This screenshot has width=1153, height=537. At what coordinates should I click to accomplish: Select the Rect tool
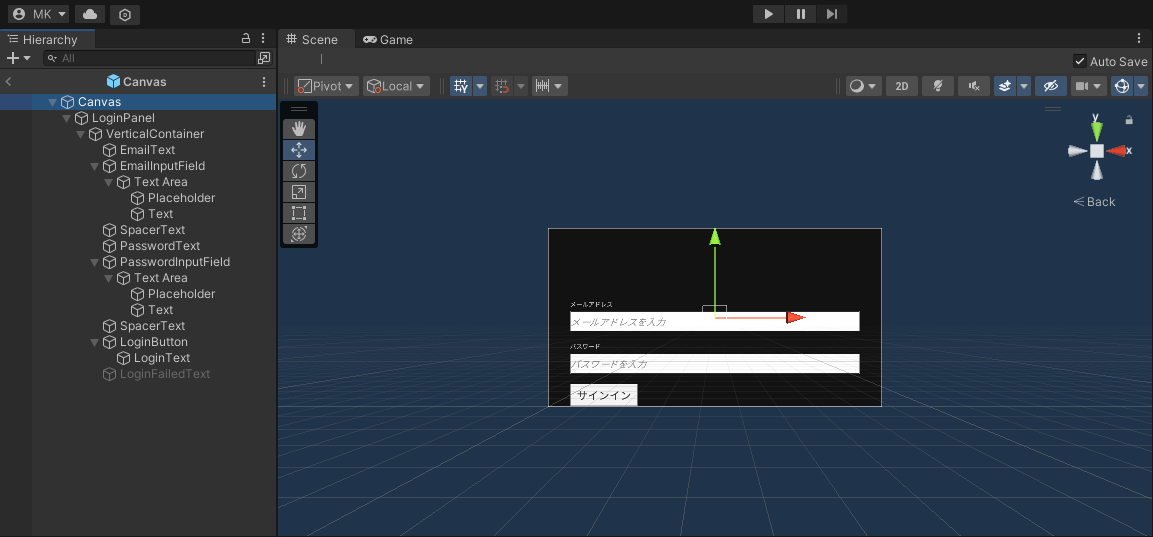coord(299,213)
